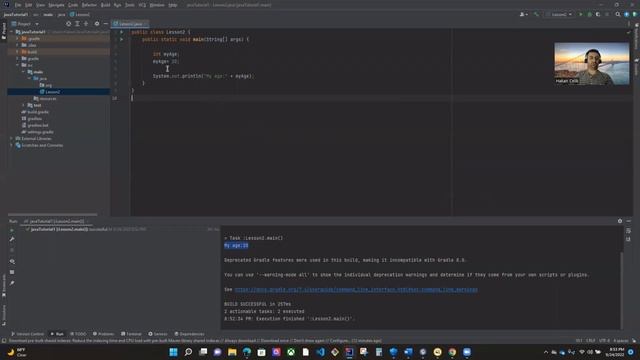This screenshot has height=360, width=640.
Task: Click the wrench icon in Run panel
Action: (x=12, y=239)
